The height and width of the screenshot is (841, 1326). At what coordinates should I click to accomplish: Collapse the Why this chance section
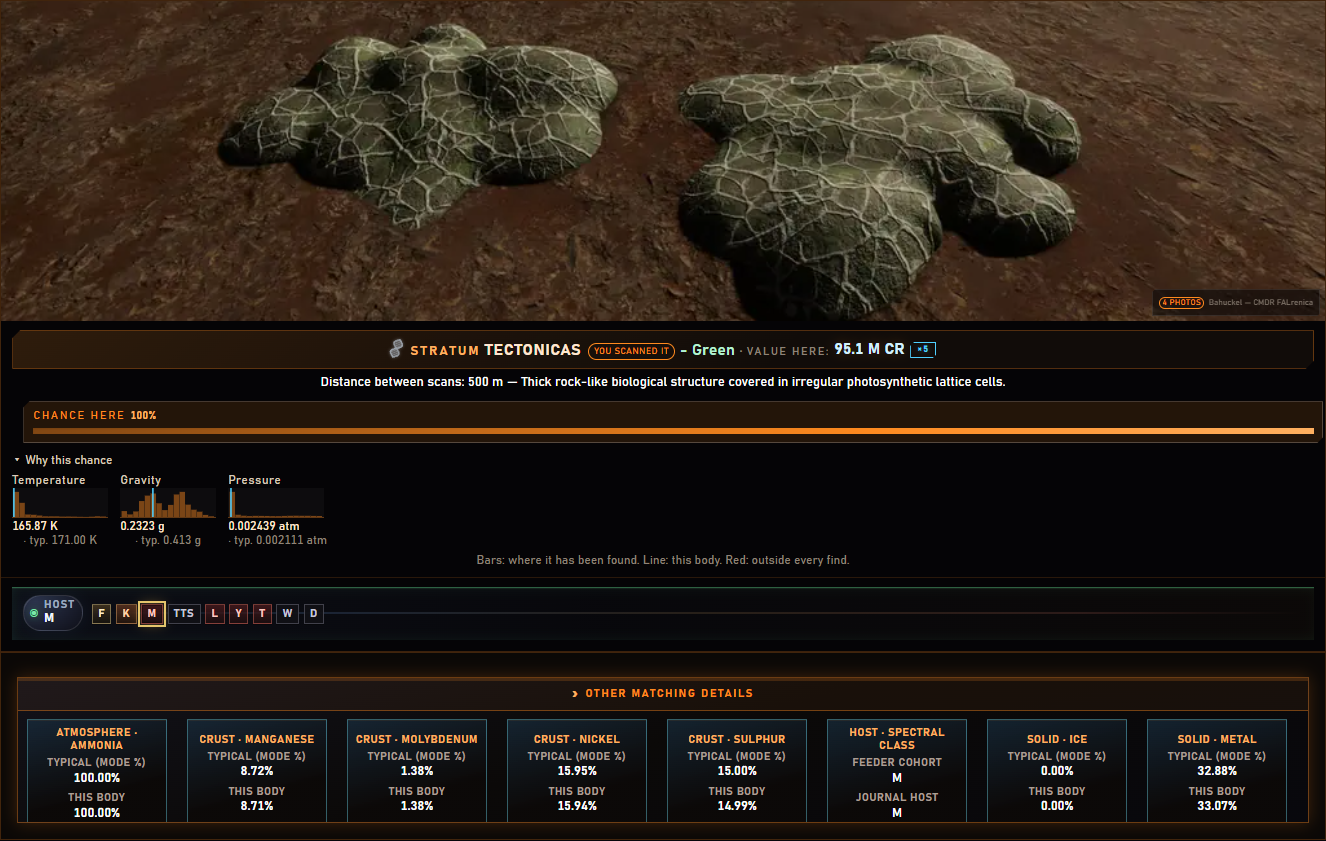[x=63, y=460]
